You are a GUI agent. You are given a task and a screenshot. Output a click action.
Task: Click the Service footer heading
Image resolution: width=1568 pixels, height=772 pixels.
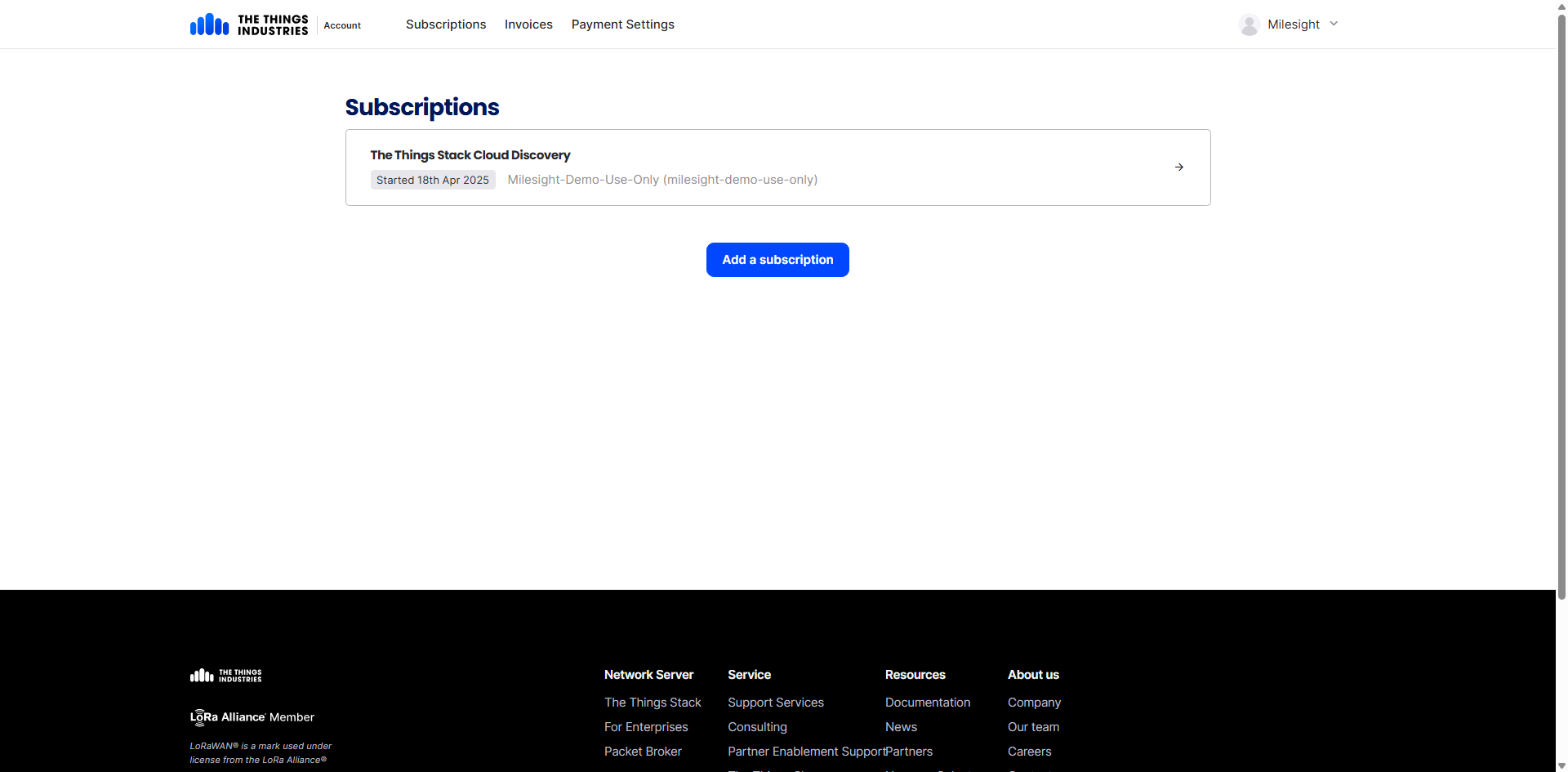(749, 675)
